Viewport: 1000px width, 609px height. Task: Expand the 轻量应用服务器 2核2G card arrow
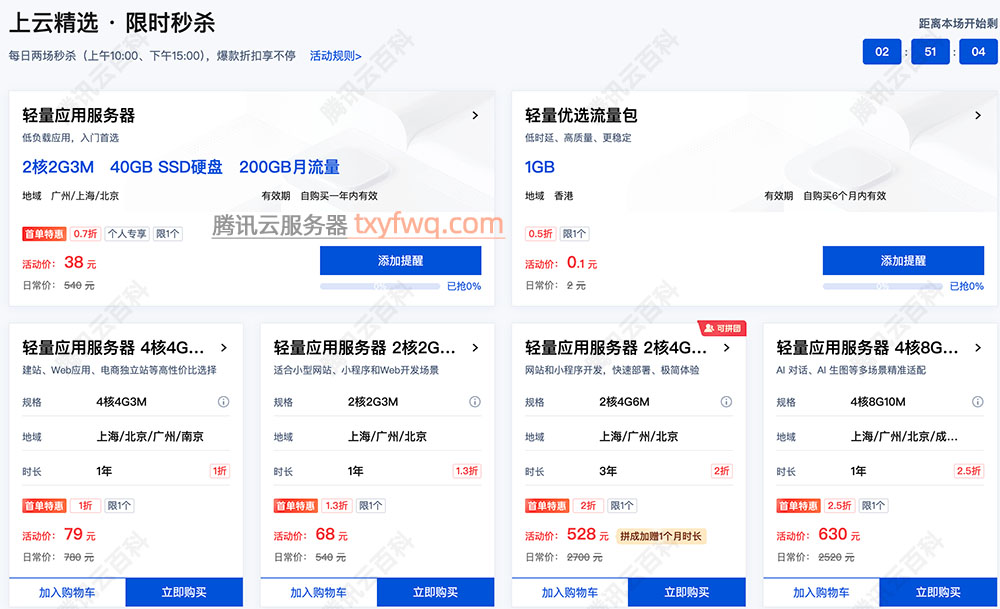point(475,348)
